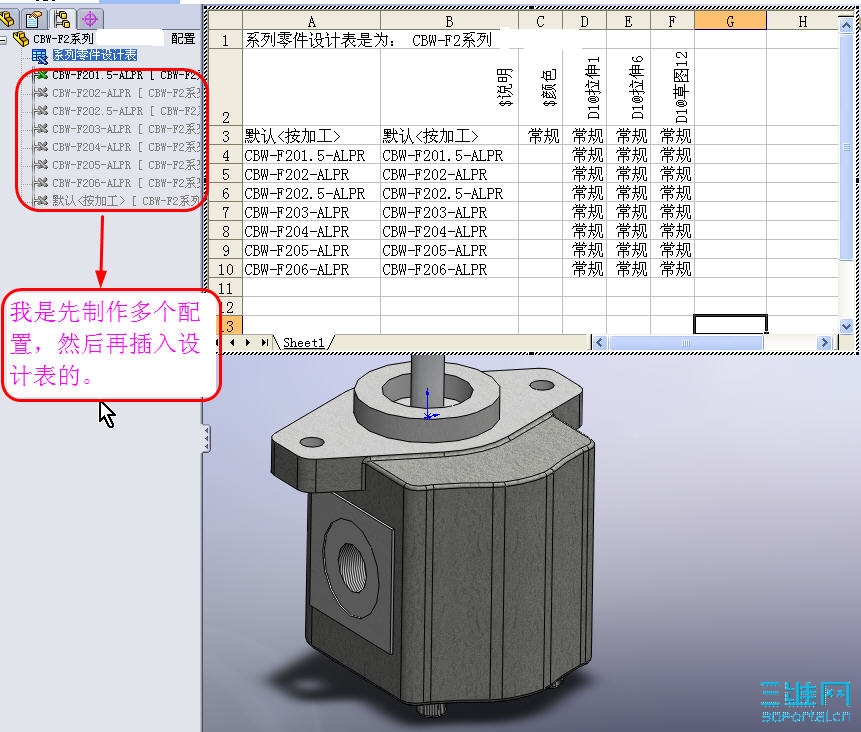Screen dimensions: 861x732
Task: Select spreadsheet column A header
Action: 311,21
